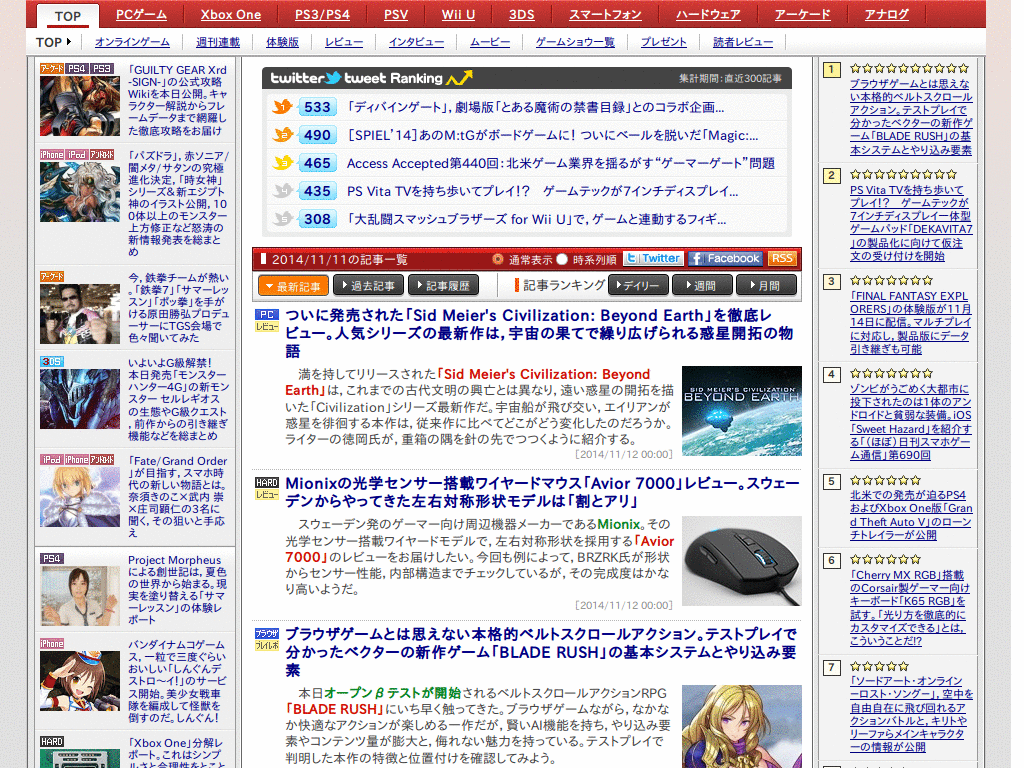Click the HARD レビュー badge on the Avior 7000 article
This screenshot has width=1024, height=768.
tap(269, 486)
